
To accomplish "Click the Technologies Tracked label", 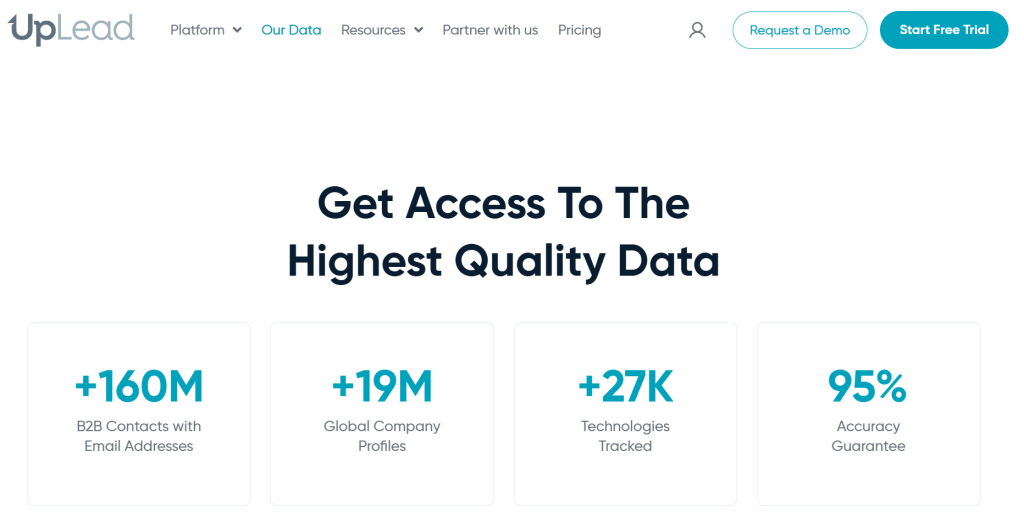I will [625, 436].
